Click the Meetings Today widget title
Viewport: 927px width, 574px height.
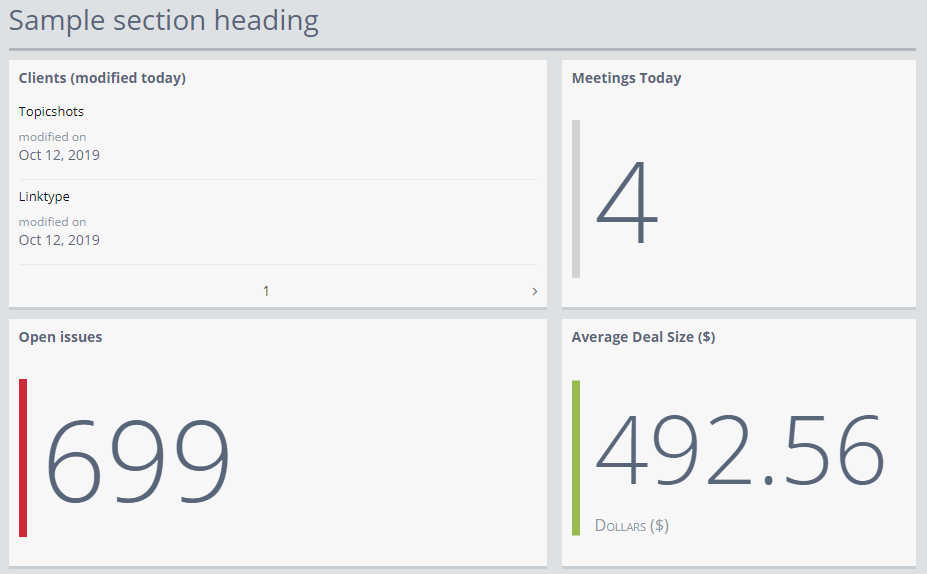pyautogui.click(x=626, y=78)
